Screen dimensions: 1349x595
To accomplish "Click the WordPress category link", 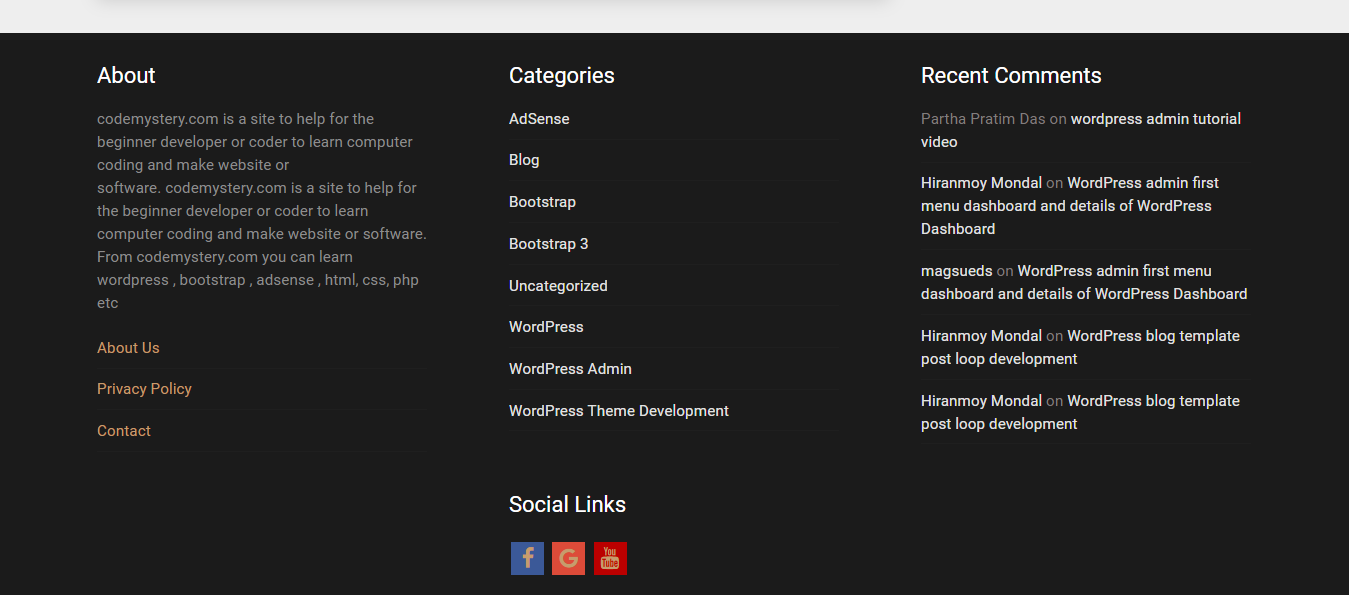I will 546,326.
